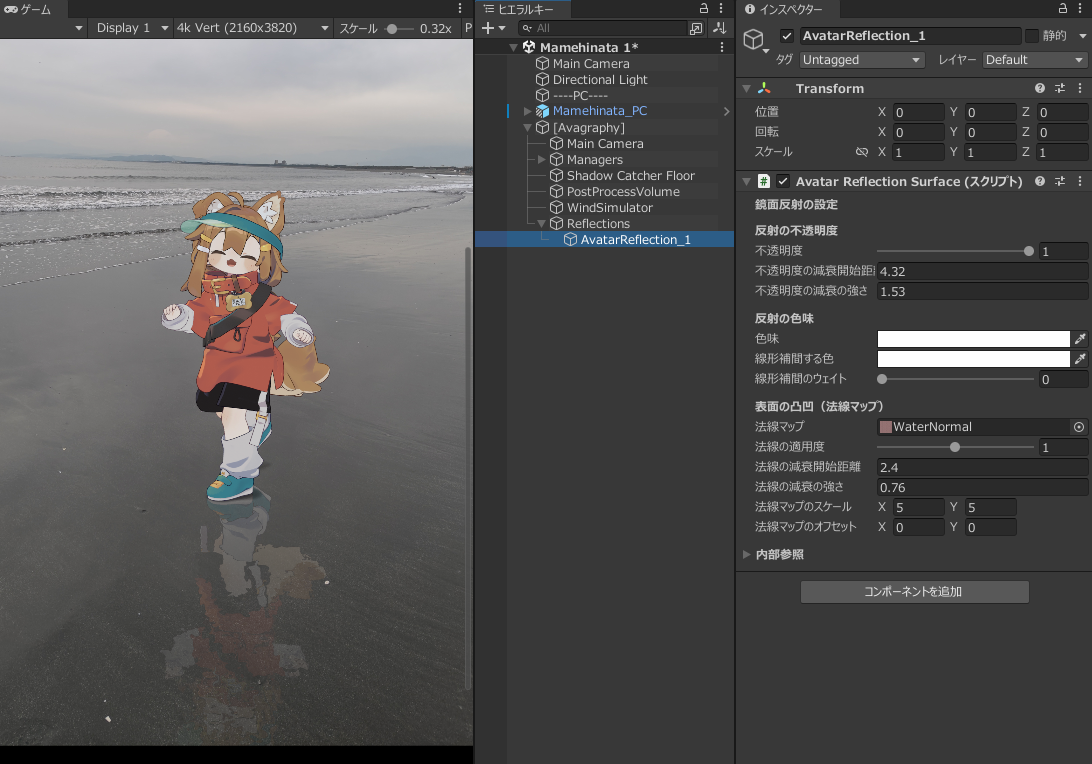1092x764 pixels.
Task: Open the Mamehinata_PC prefab arrow
Action: 726,111
